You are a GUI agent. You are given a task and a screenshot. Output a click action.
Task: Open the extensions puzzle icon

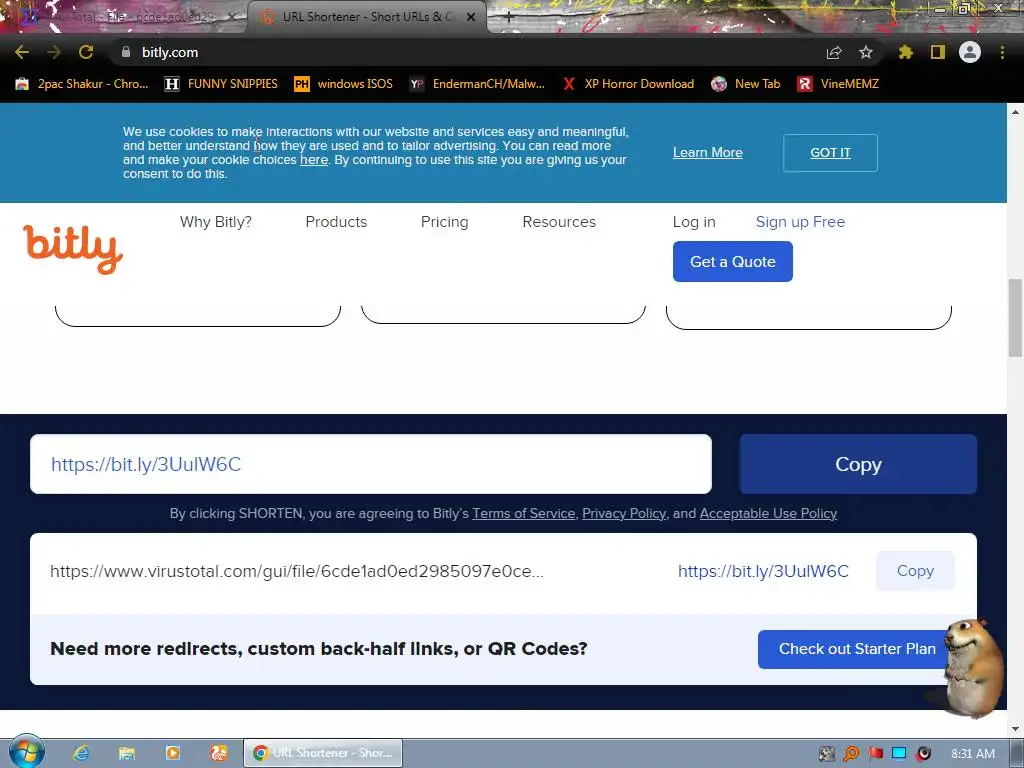906,52
